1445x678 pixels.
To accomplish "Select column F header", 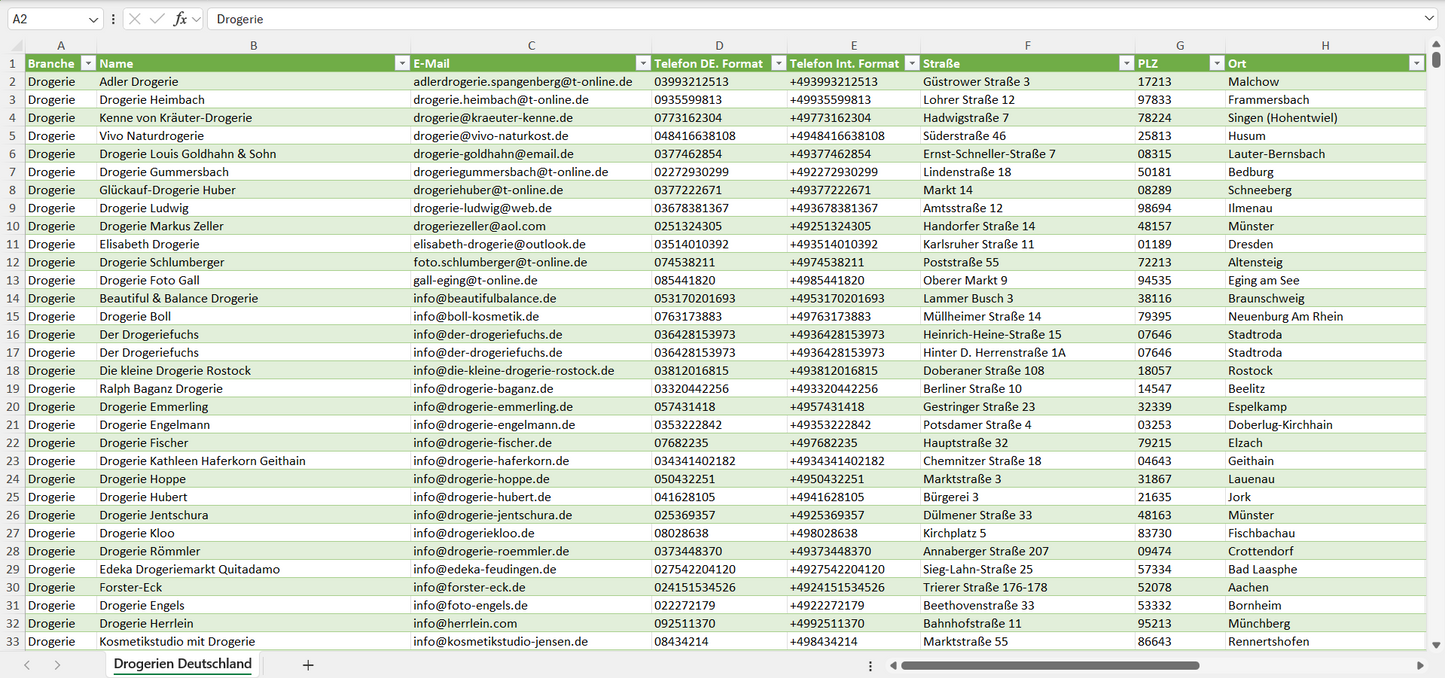I will [x=1027, y=46].
